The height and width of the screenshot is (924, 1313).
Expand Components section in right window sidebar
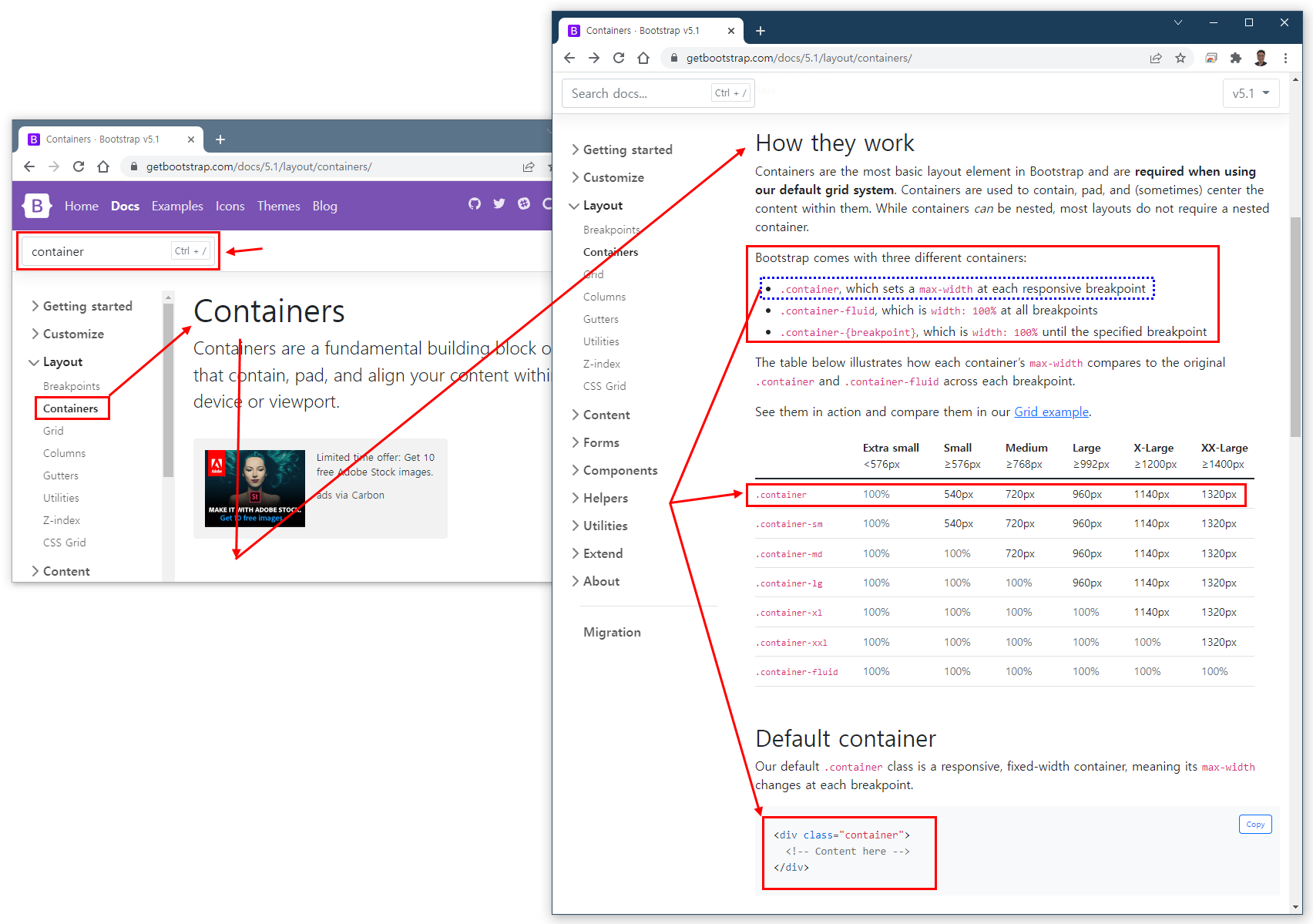[614, 470]
